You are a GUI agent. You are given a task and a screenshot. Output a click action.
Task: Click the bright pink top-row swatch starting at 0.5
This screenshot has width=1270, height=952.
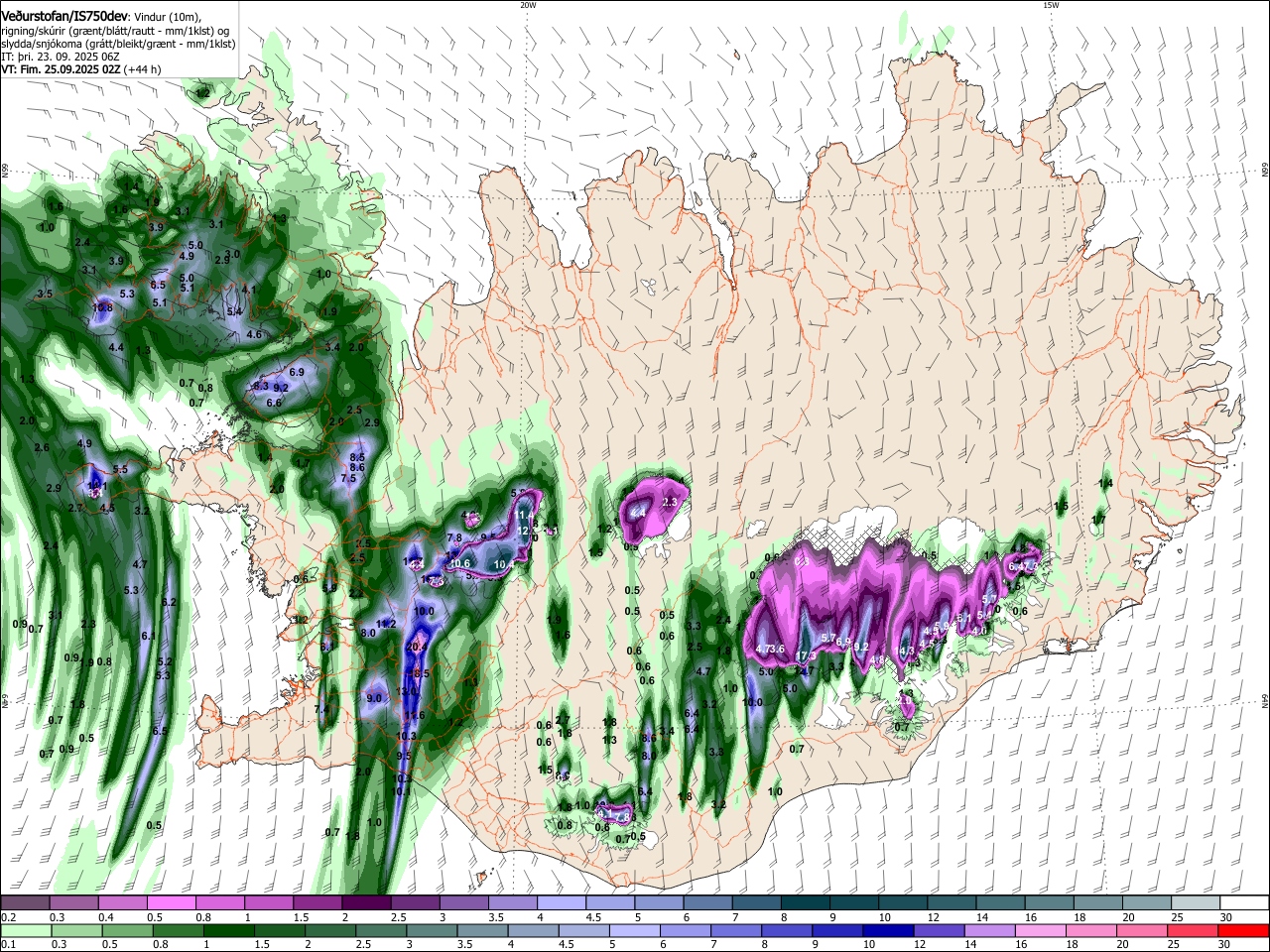[x=171, y=902]
